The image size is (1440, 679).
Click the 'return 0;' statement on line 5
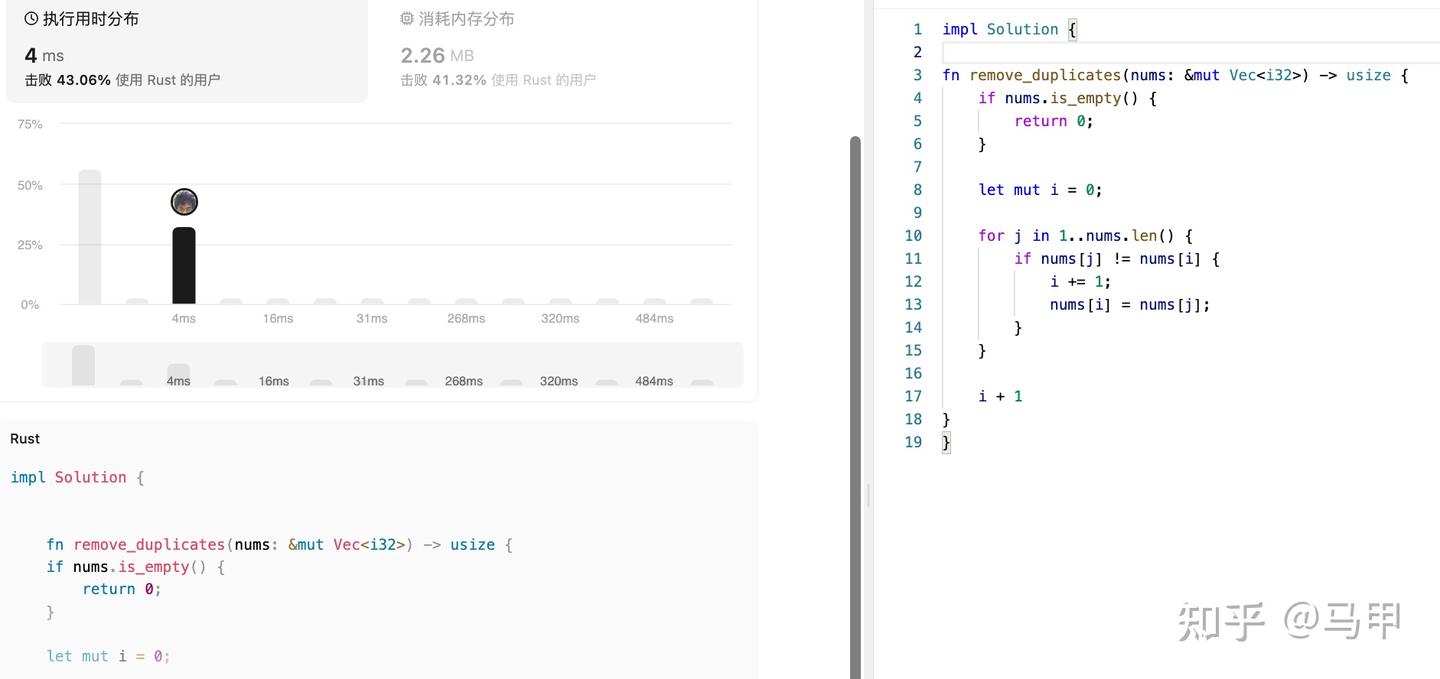[1054, 121]
